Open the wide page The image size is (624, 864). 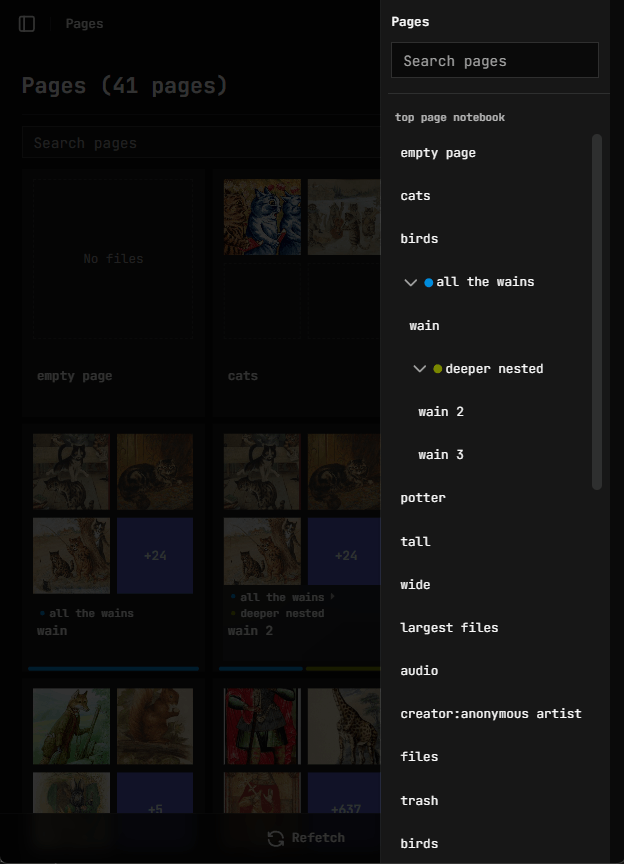tap(415, 585)
